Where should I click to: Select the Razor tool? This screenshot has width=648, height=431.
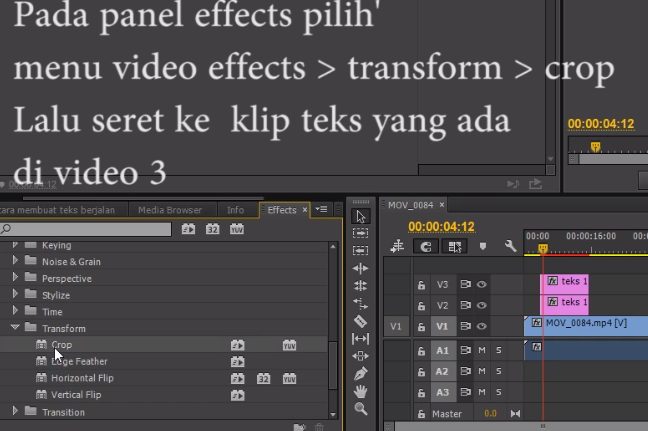pos(360,321)
